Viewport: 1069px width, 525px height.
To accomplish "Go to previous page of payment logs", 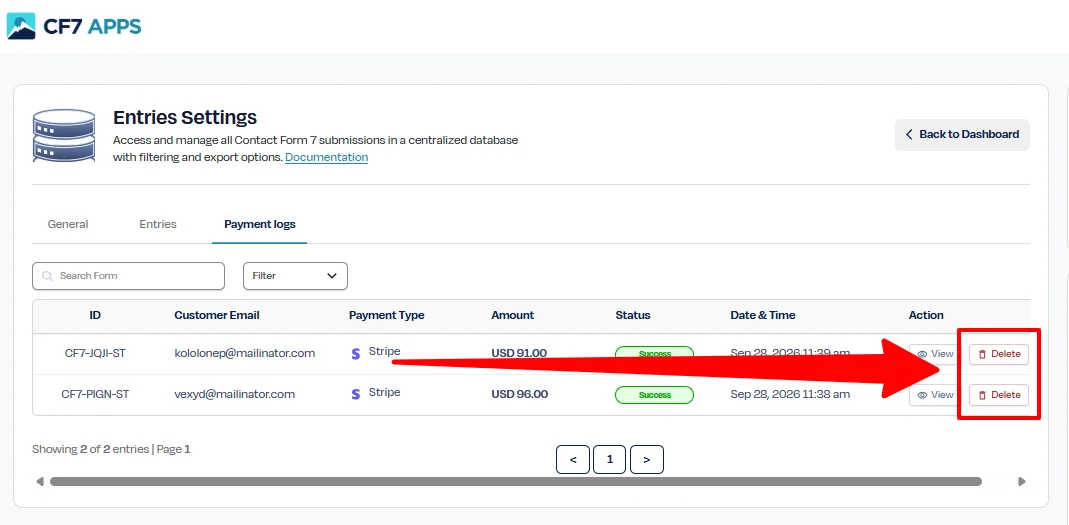I will [x=573, y=460].
